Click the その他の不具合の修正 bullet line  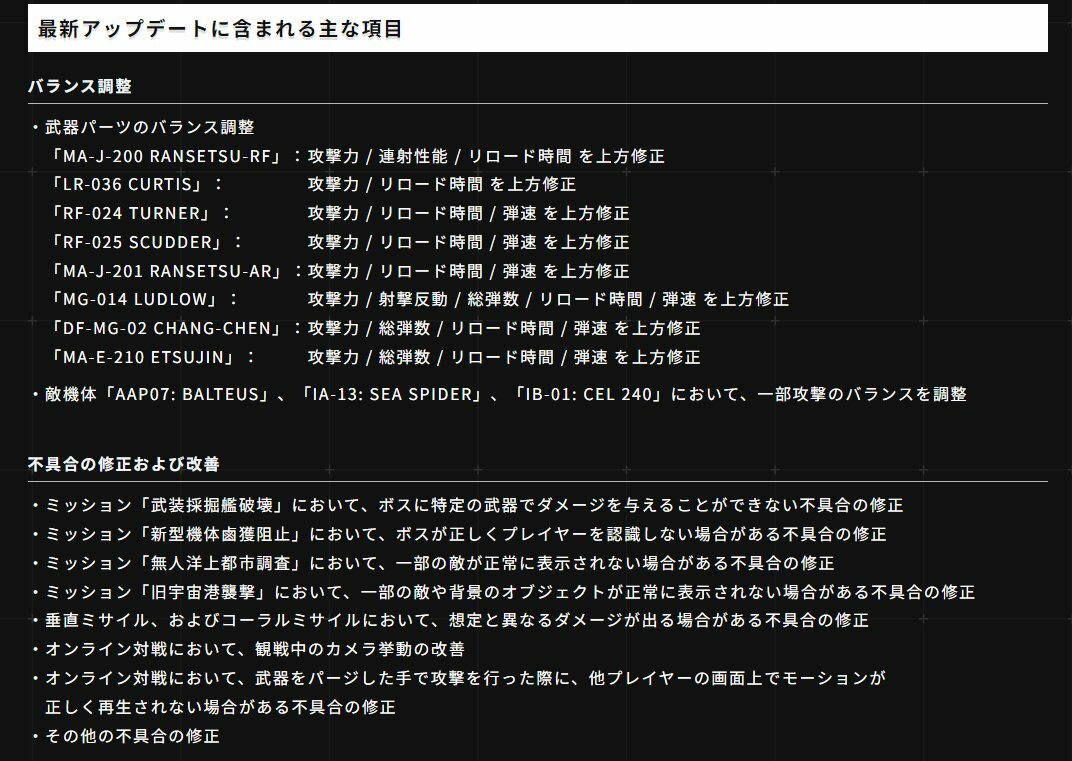[x=132, y=736]
